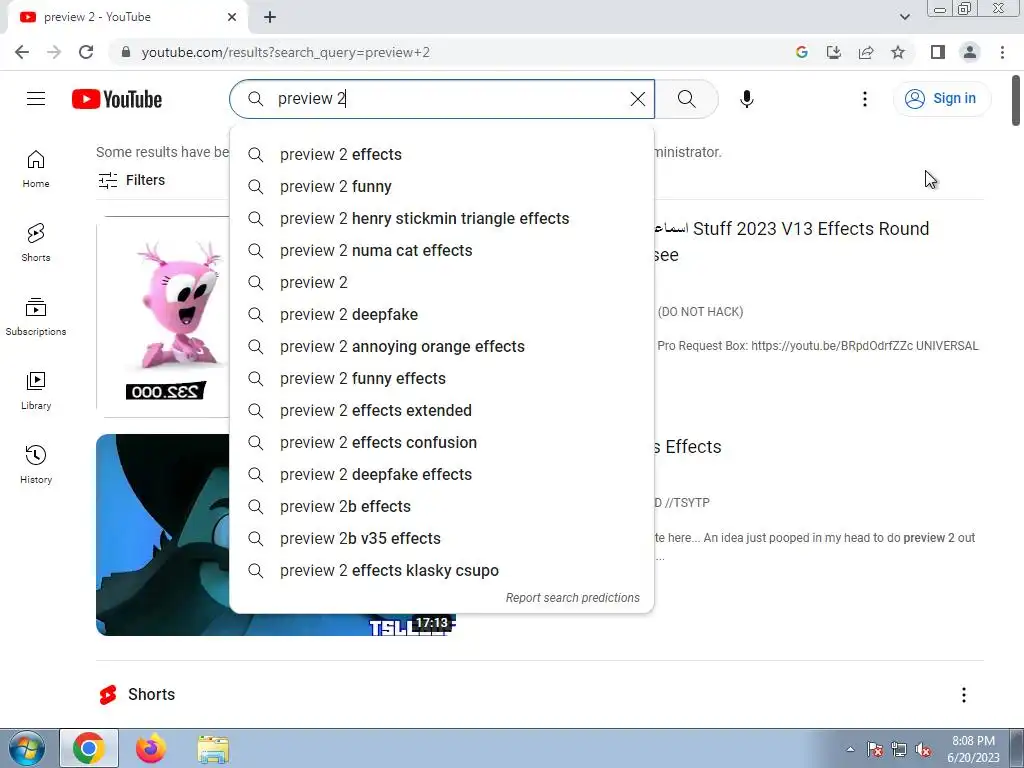Open the Chrome profile avatar

[x=970, y=52]
